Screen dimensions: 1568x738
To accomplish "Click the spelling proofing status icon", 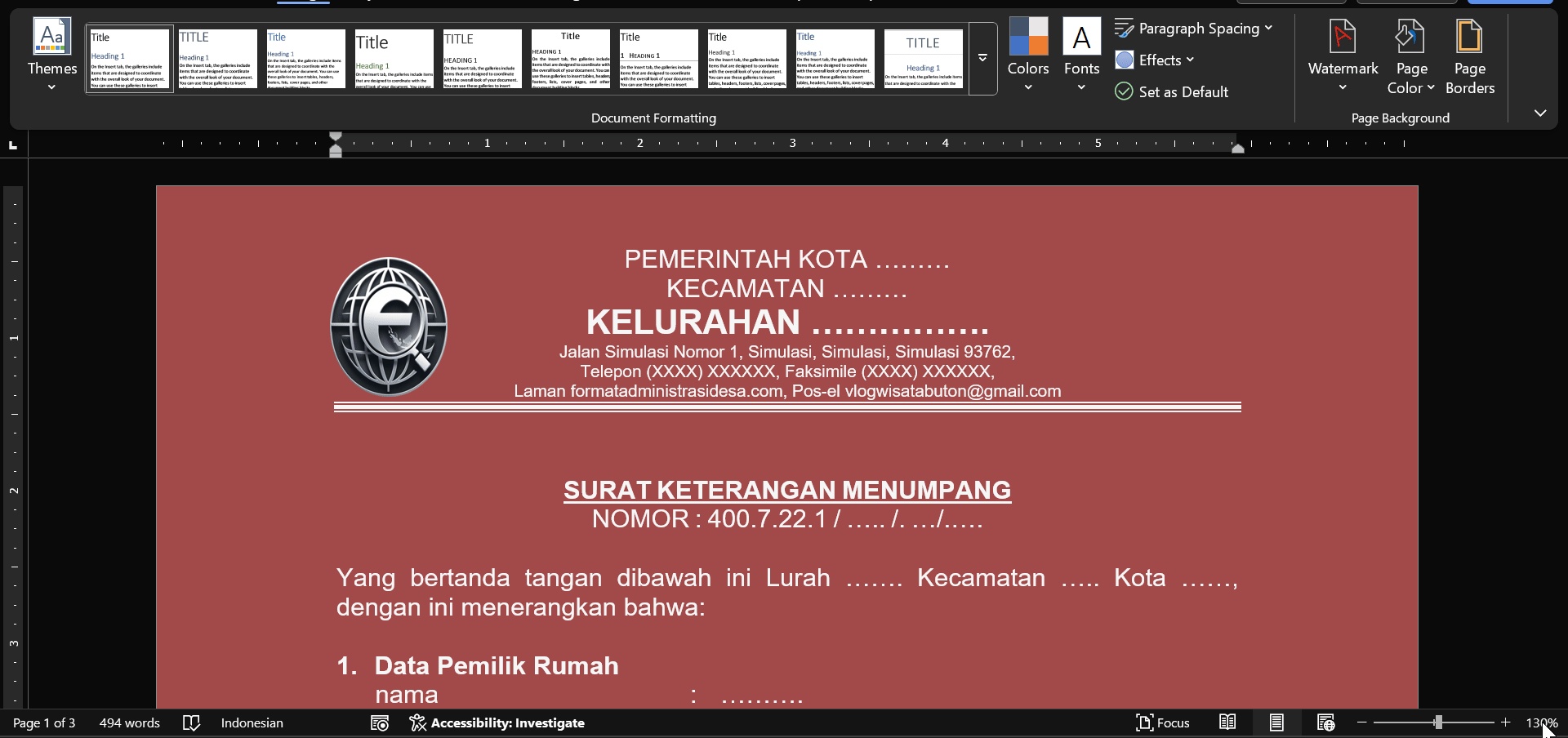I will click(x=192, y=723).
